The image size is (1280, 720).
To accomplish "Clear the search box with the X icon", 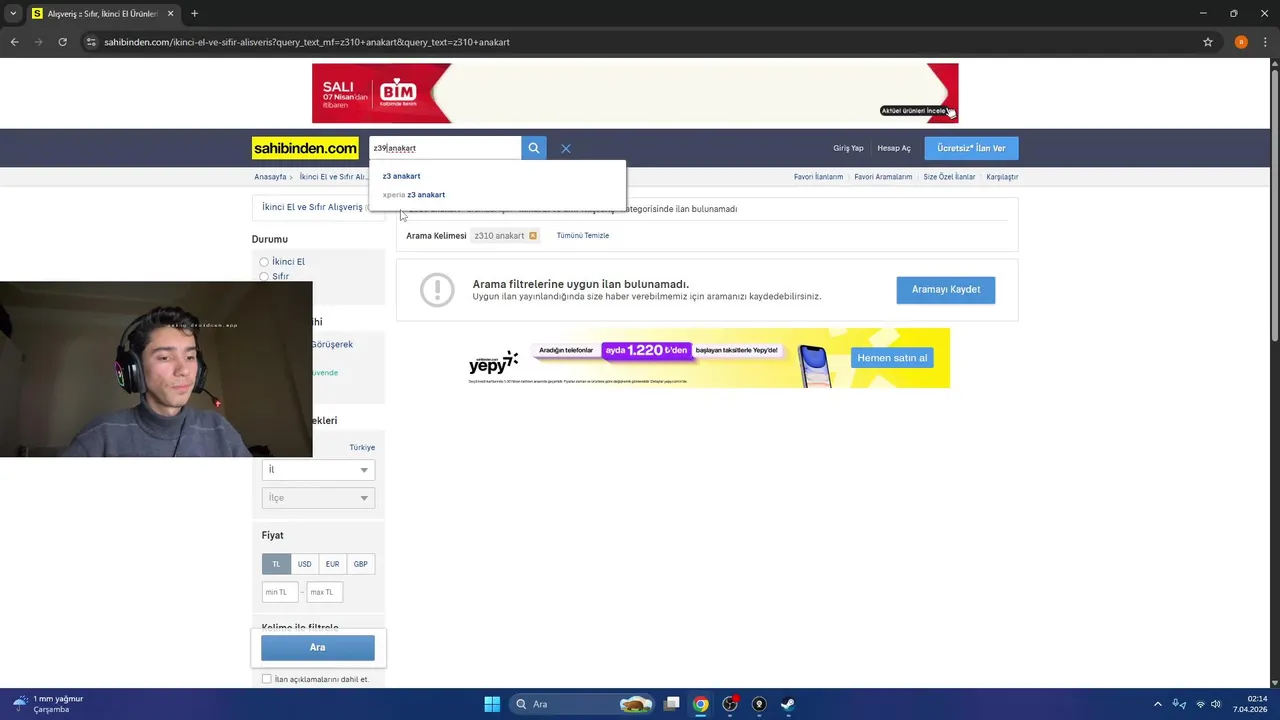I will point(566,148).
